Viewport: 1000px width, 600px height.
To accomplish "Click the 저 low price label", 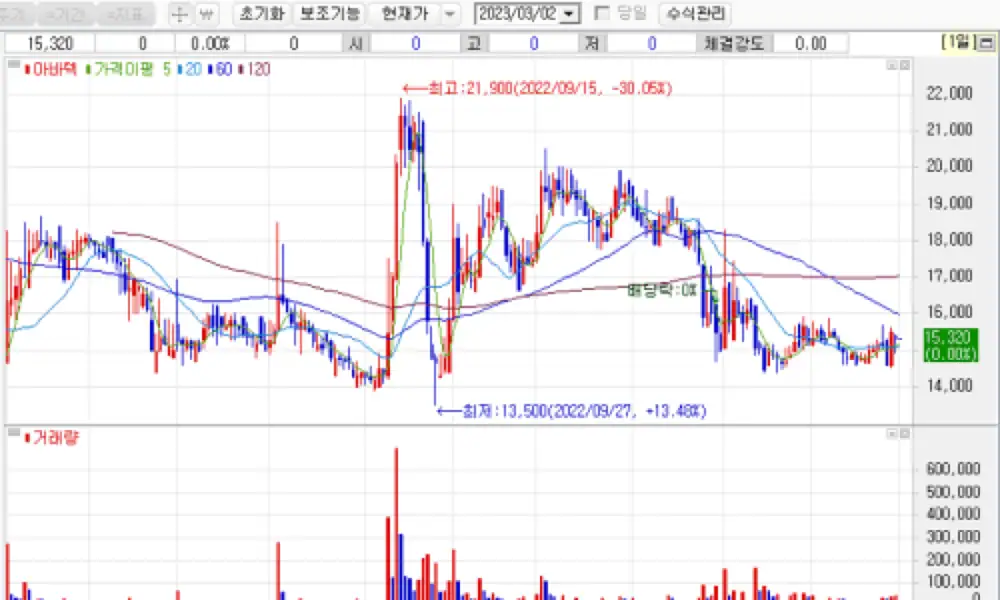I will point(592,43).
